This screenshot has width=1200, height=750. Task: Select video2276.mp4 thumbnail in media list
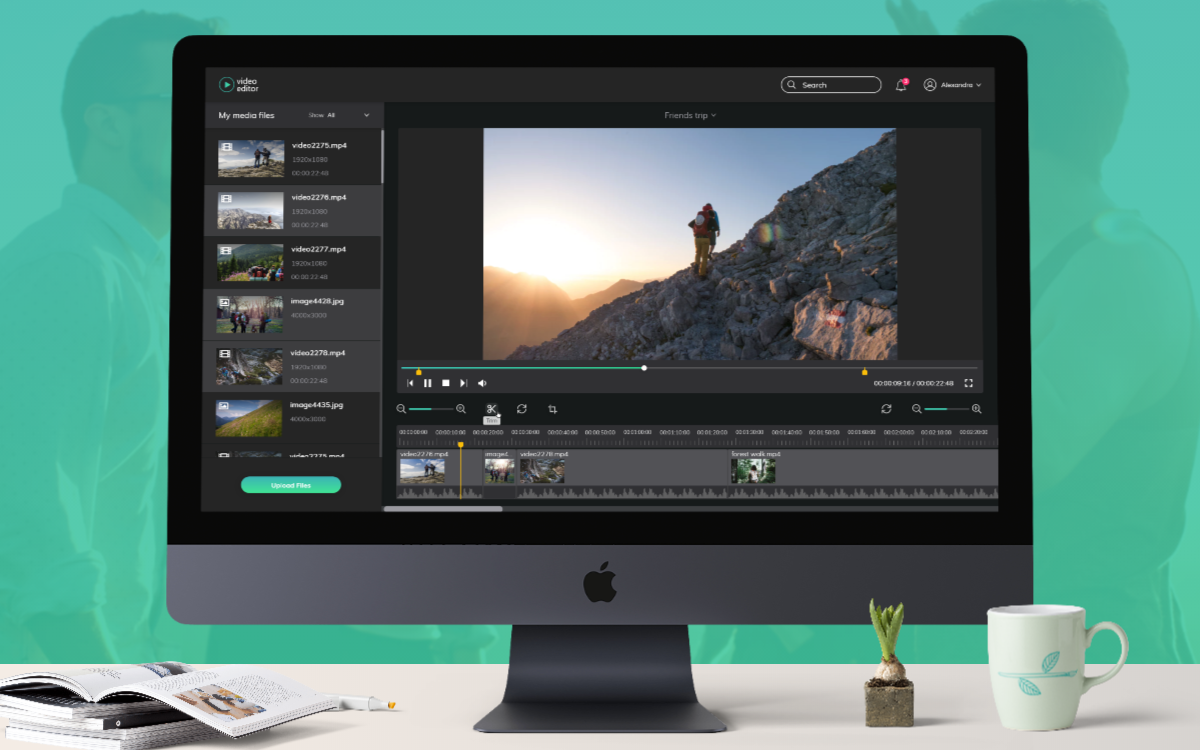tap(251, 210)
